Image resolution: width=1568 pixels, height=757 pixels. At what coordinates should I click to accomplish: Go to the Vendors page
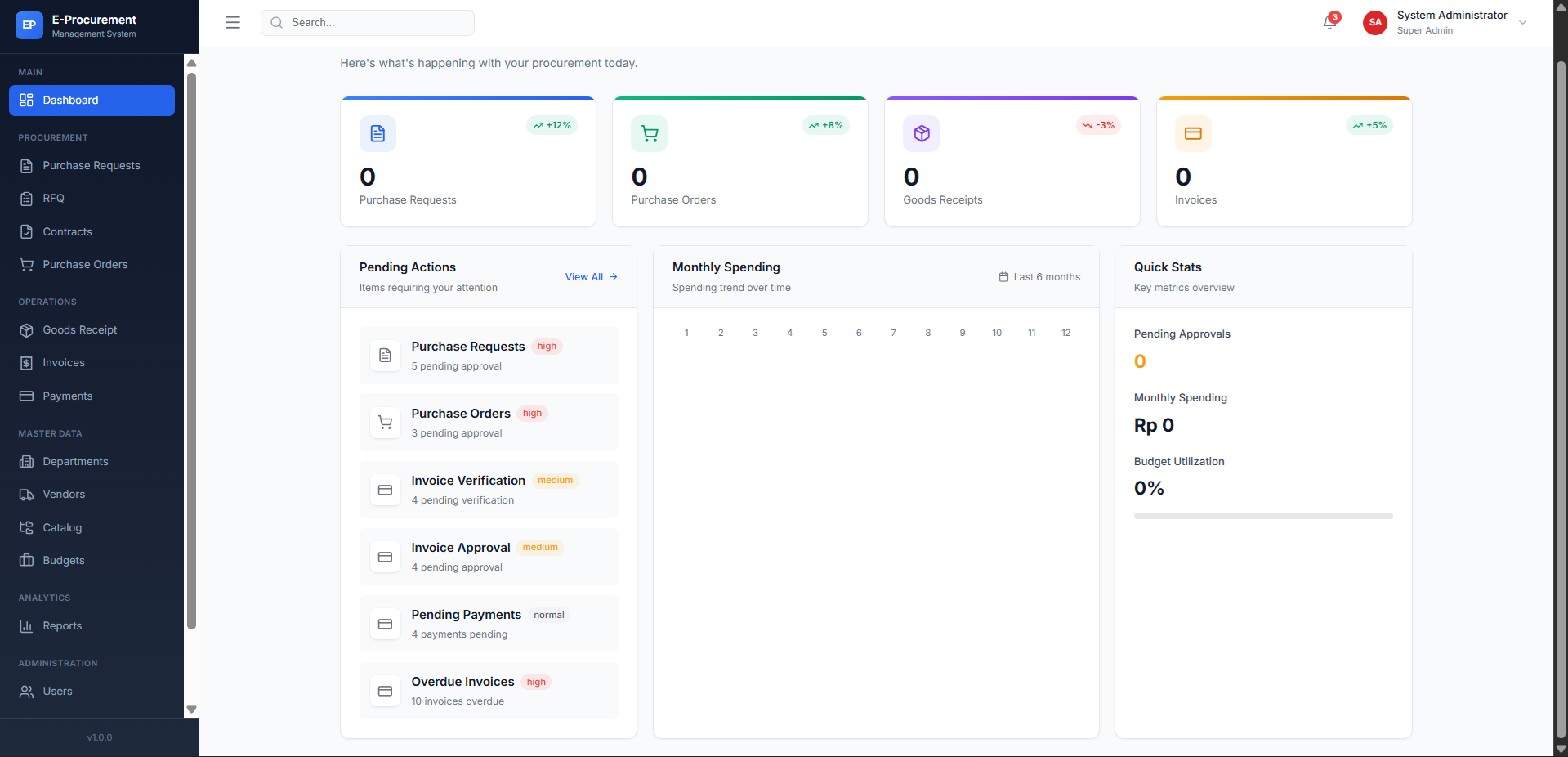click(64, 494)
